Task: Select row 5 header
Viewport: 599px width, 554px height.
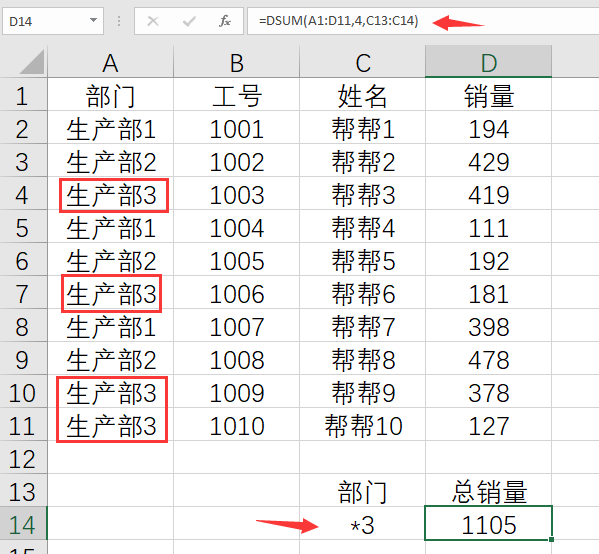Action: tap(23, 227)
